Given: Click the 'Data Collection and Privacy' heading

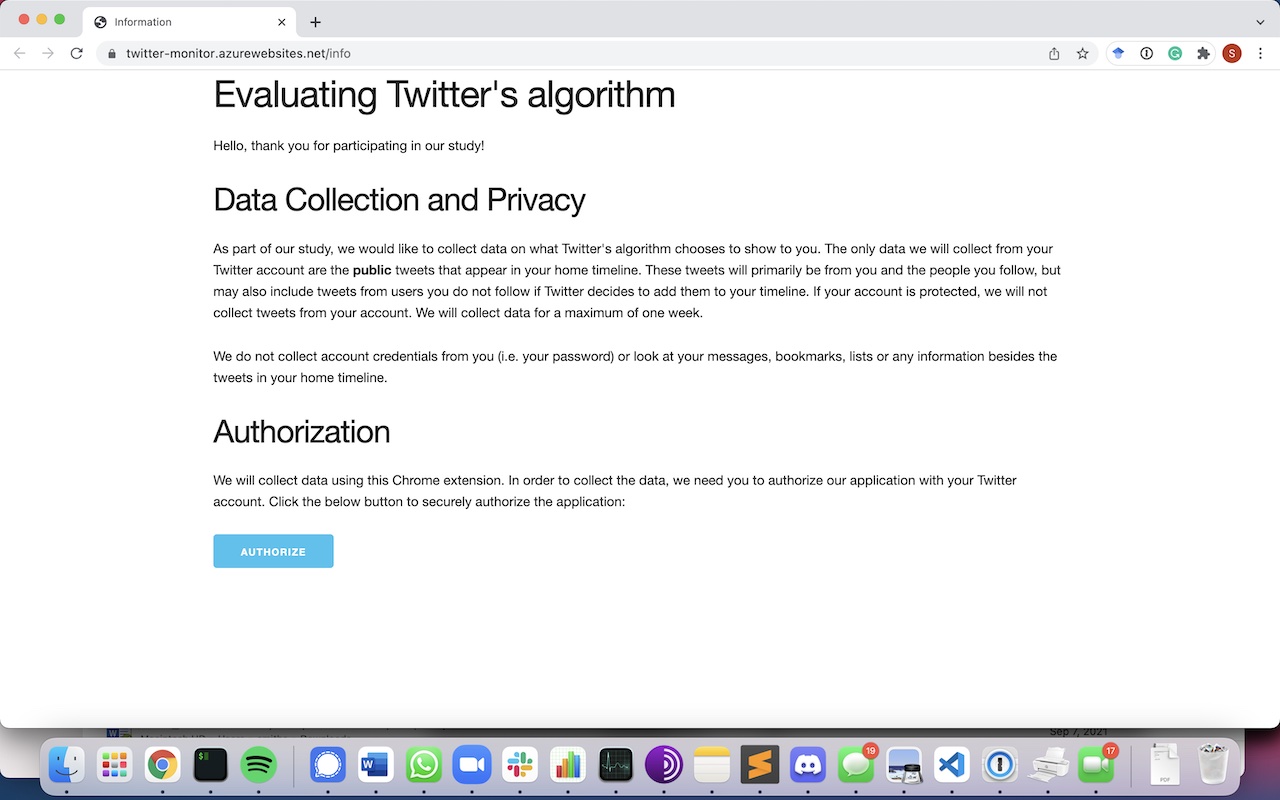Looking at the screenshot, I should click(x=399, y=200).
